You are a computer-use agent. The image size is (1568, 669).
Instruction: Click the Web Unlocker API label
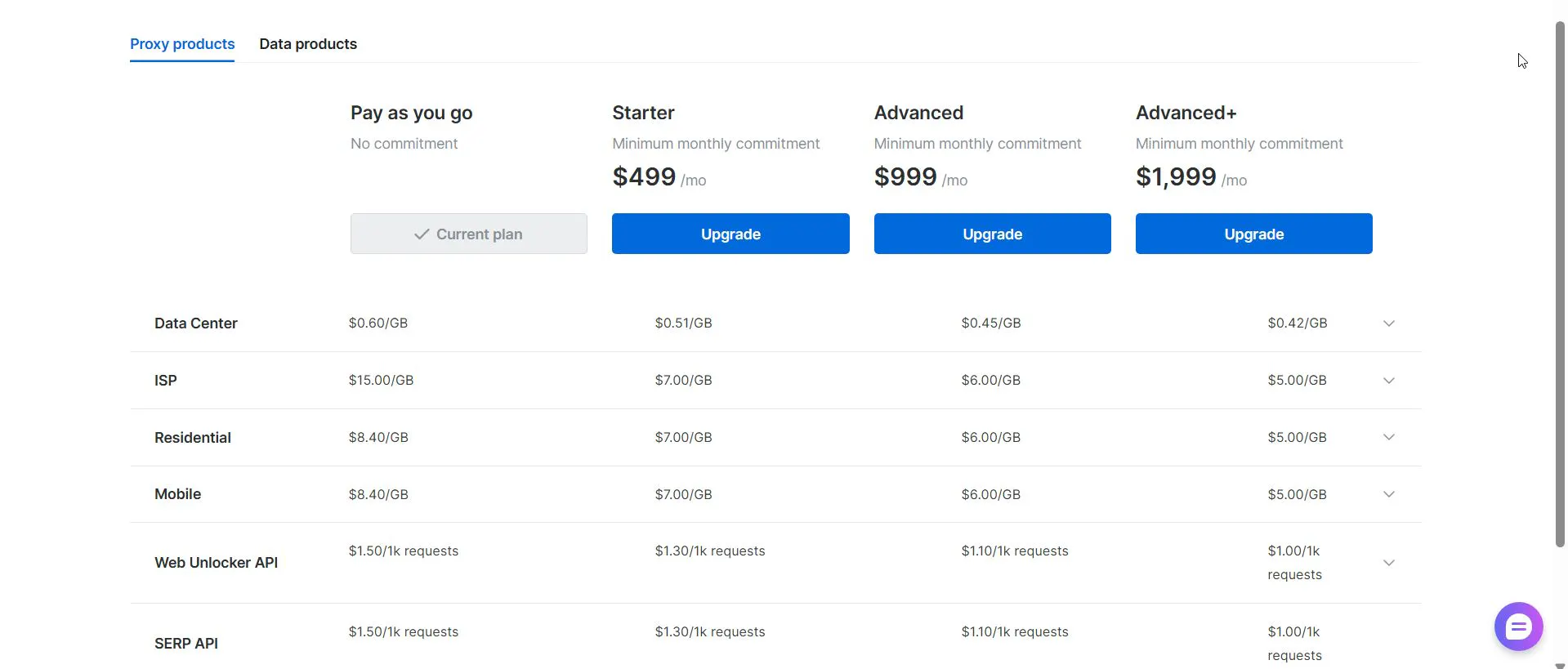(217, 563)
